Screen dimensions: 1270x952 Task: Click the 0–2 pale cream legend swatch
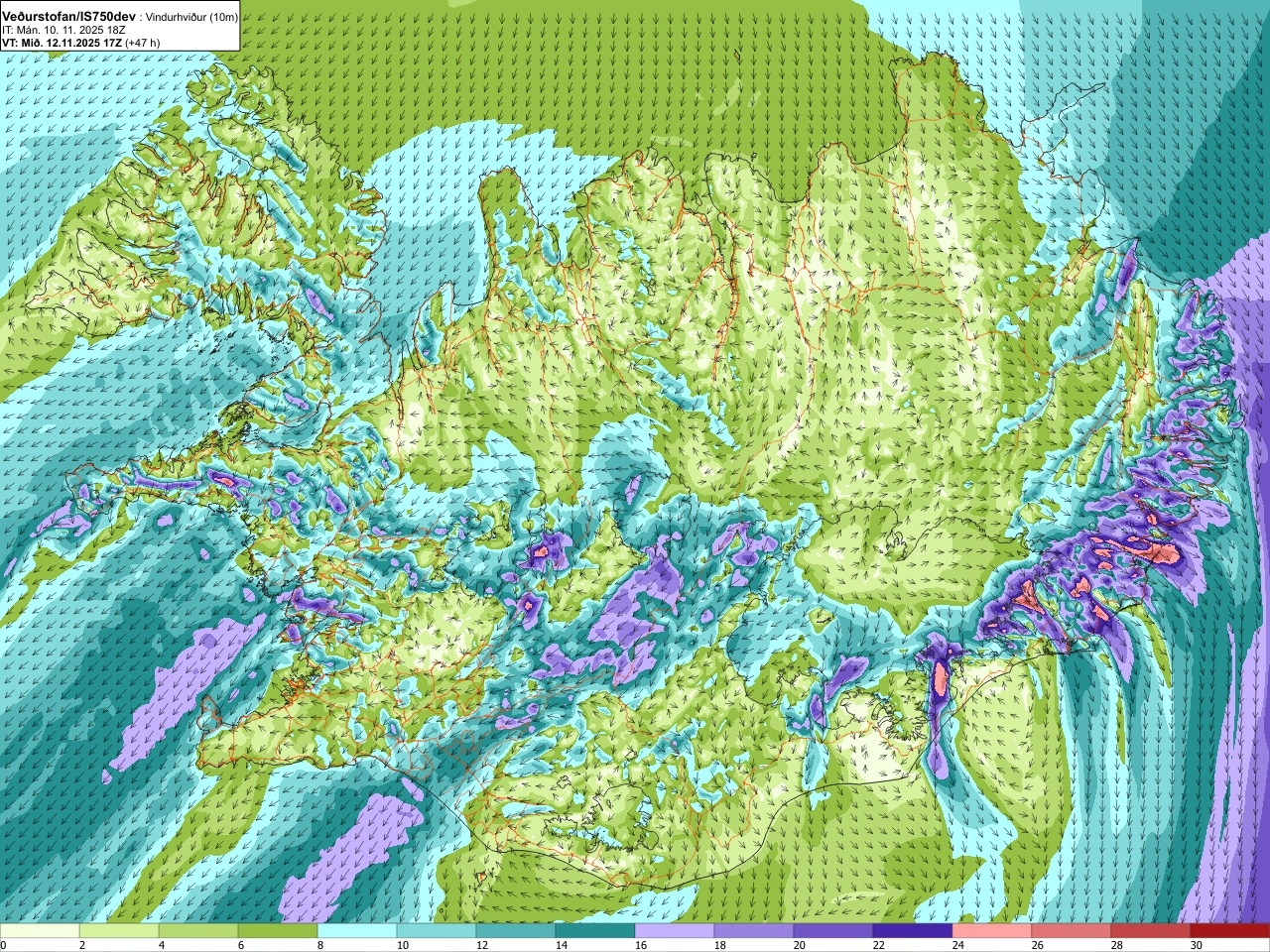click(40, 931)
